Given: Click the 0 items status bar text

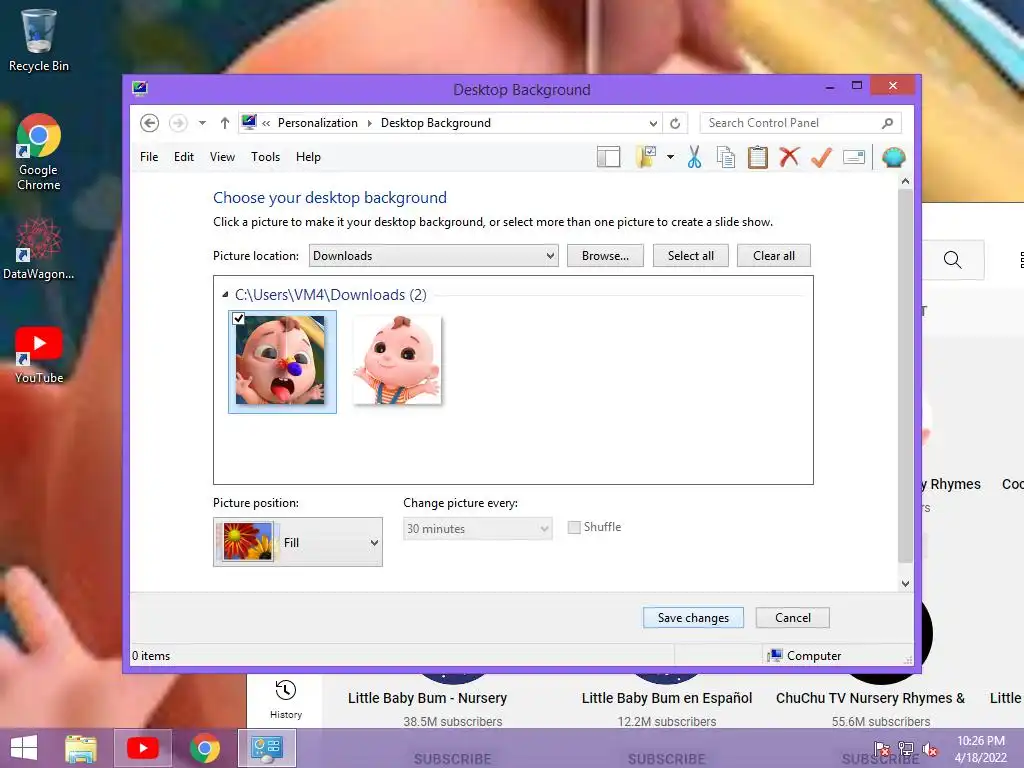Looking at the screenshot, I should coord(151,656).
